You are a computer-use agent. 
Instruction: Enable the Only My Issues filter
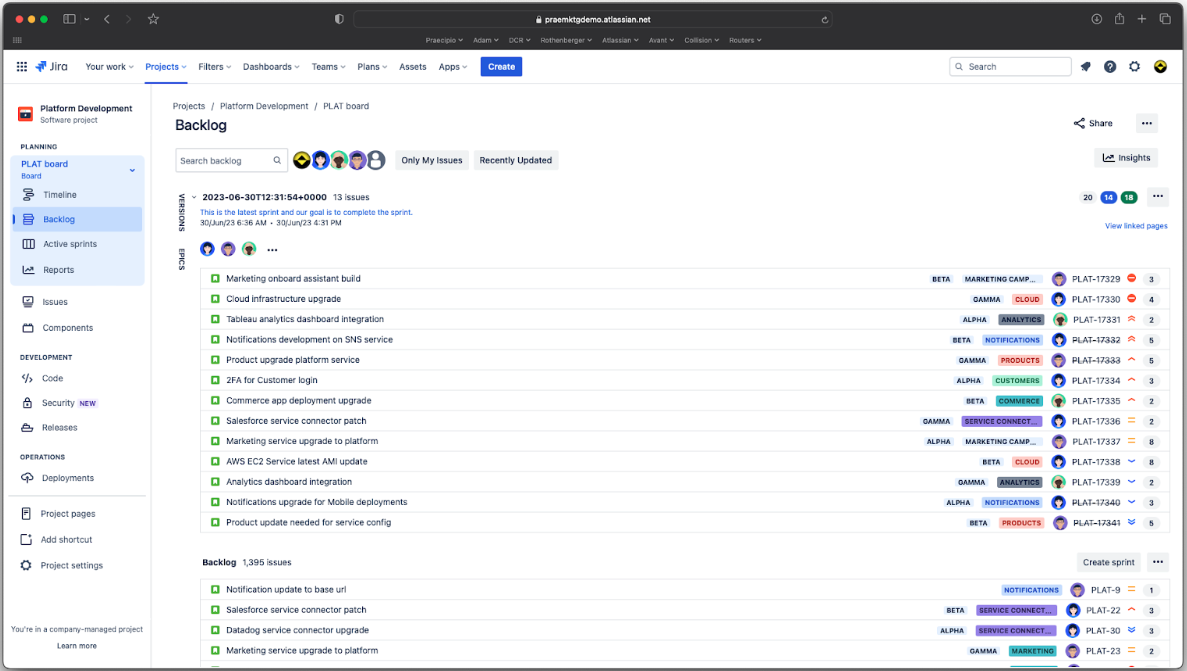[431, 160]
